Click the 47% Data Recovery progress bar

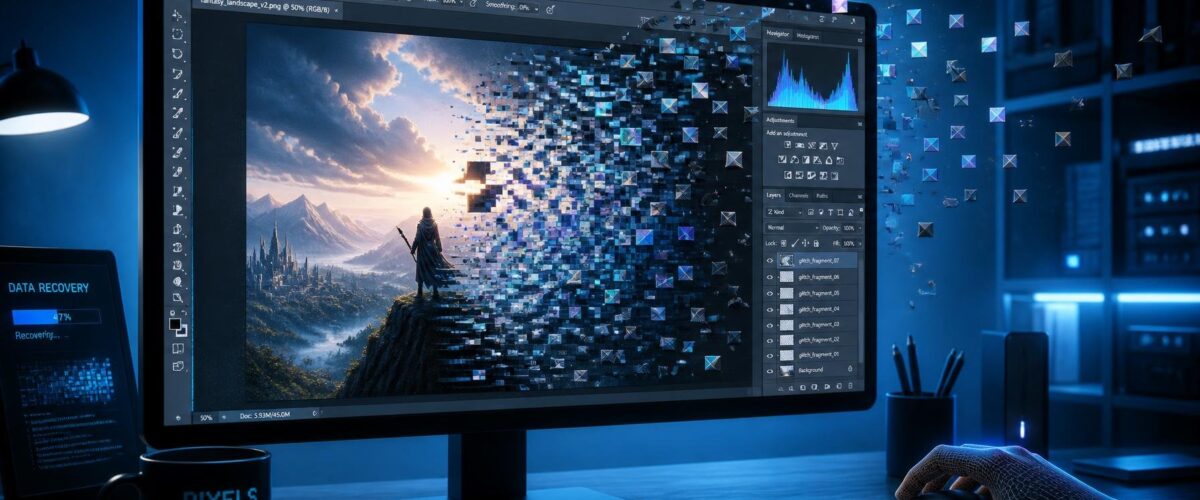(x=55, y=316)
